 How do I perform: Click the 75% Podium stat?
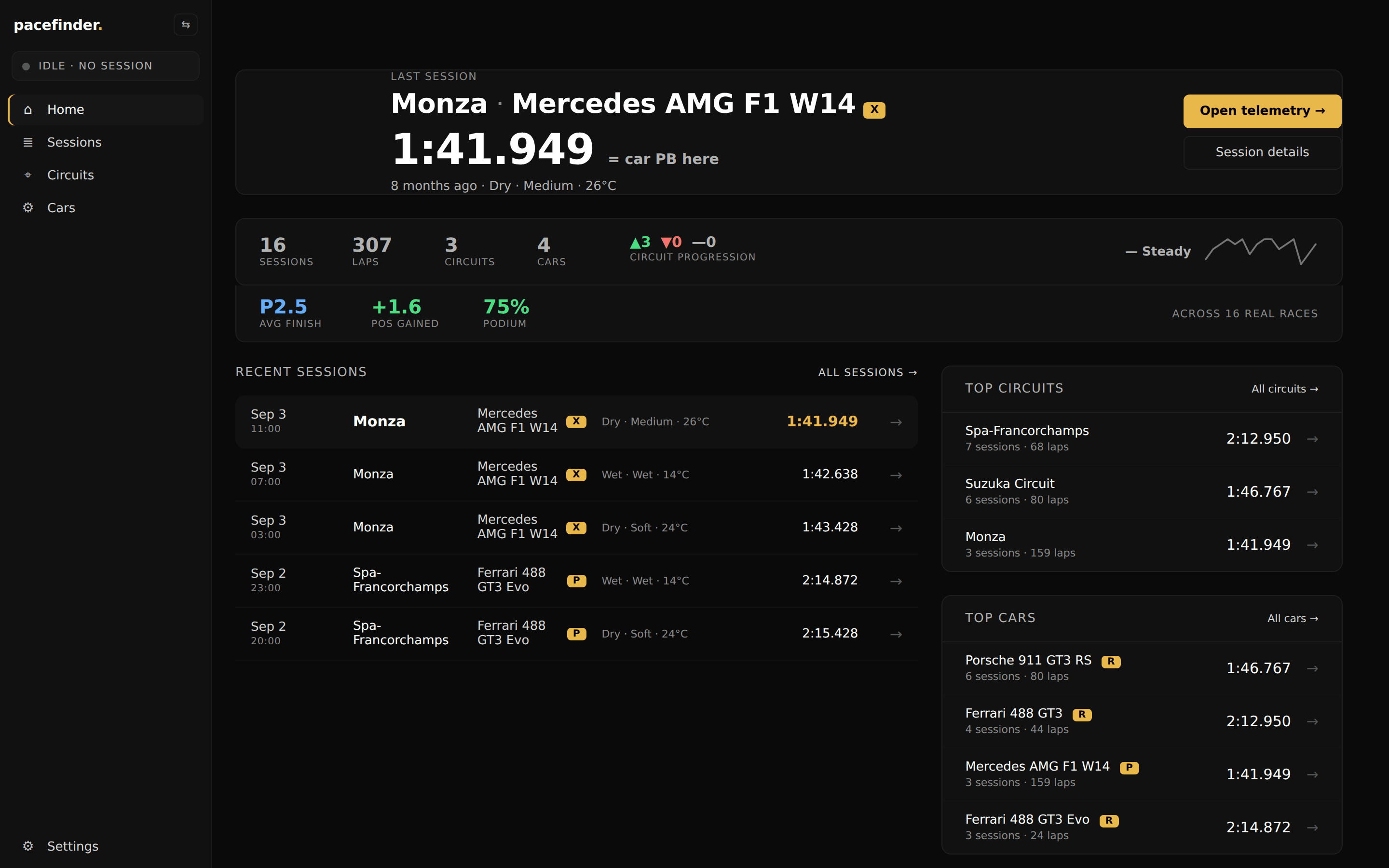click(x=506, y=313)
